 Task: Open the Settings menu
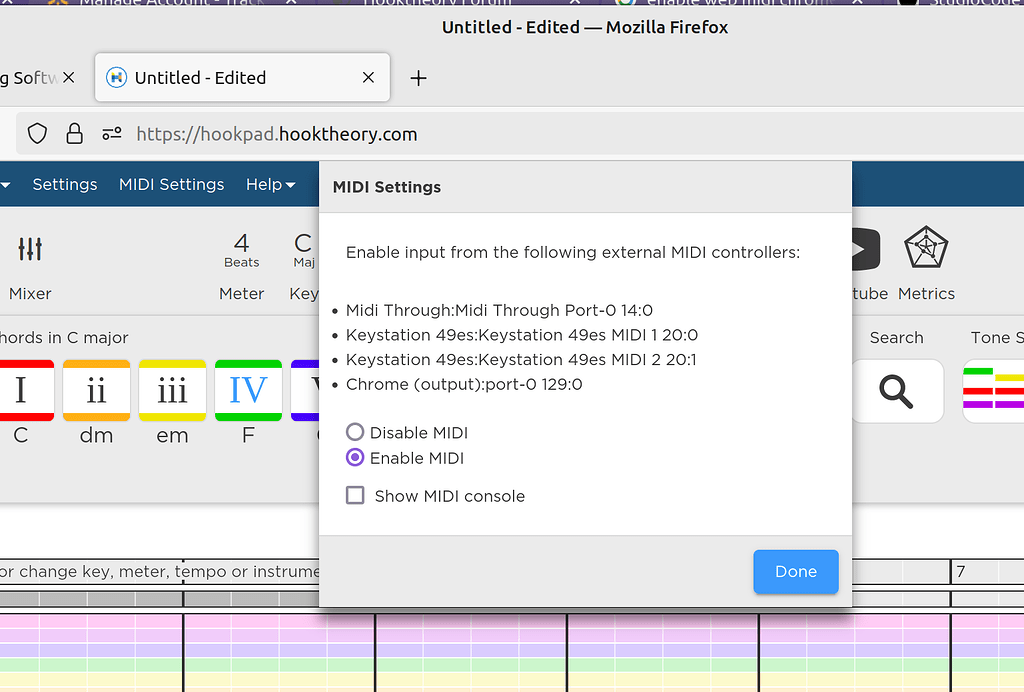coord(64,184)
